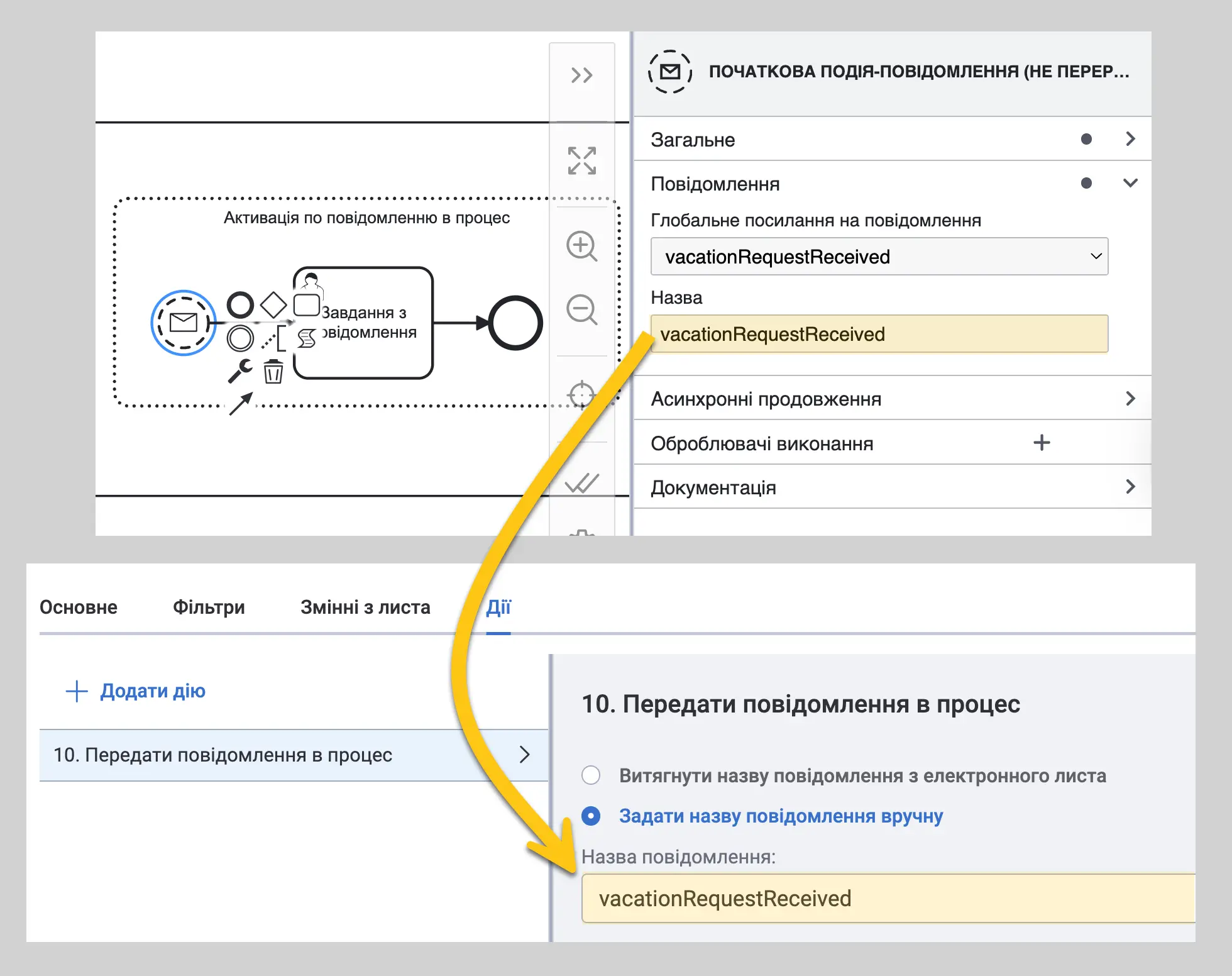The height and width of the screenshot is (976, 1232).
Task: Collapse the properties panel with double-arrow icon
Action: coord(581,75)
